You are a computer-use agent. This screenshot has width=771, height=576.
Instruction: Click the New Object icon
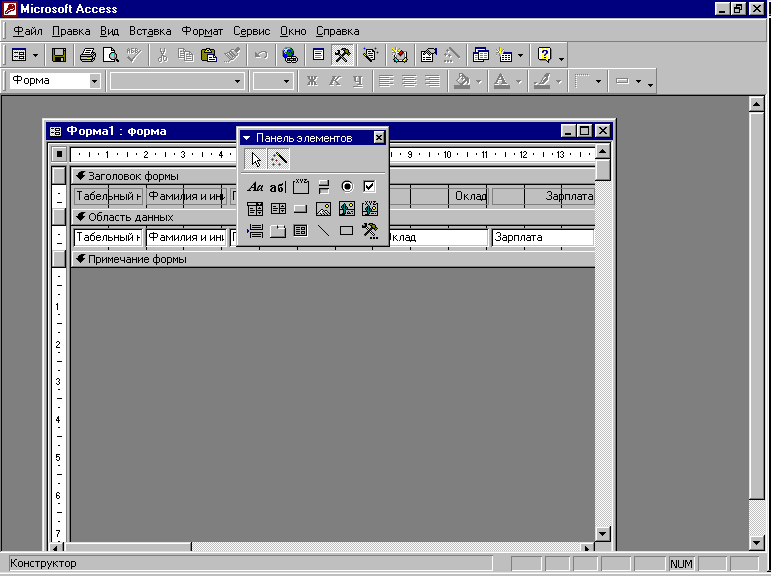(504, 55)
